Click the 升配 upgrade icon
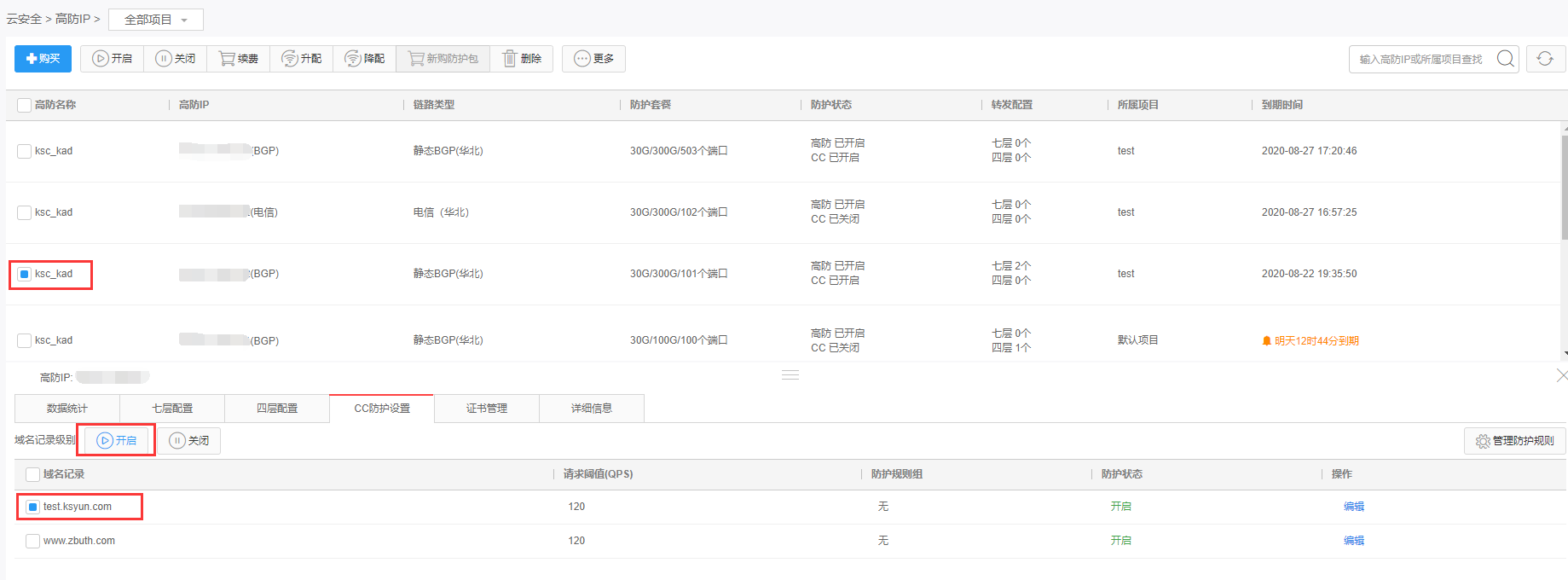The width and height of the screenshot is (1568, 580). coord(290,59)
